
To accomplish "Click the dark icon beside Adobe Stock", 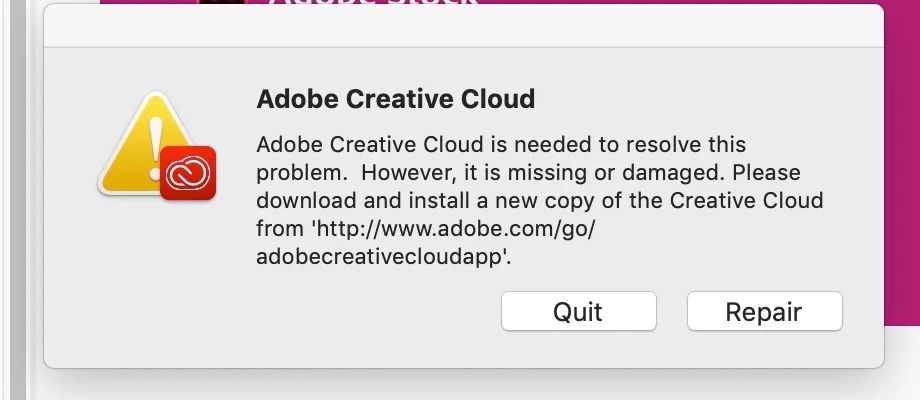I will click(220, 4).
